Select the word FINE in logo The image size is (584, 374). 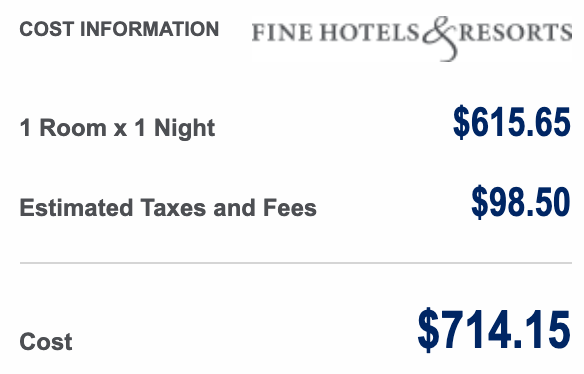282,32
